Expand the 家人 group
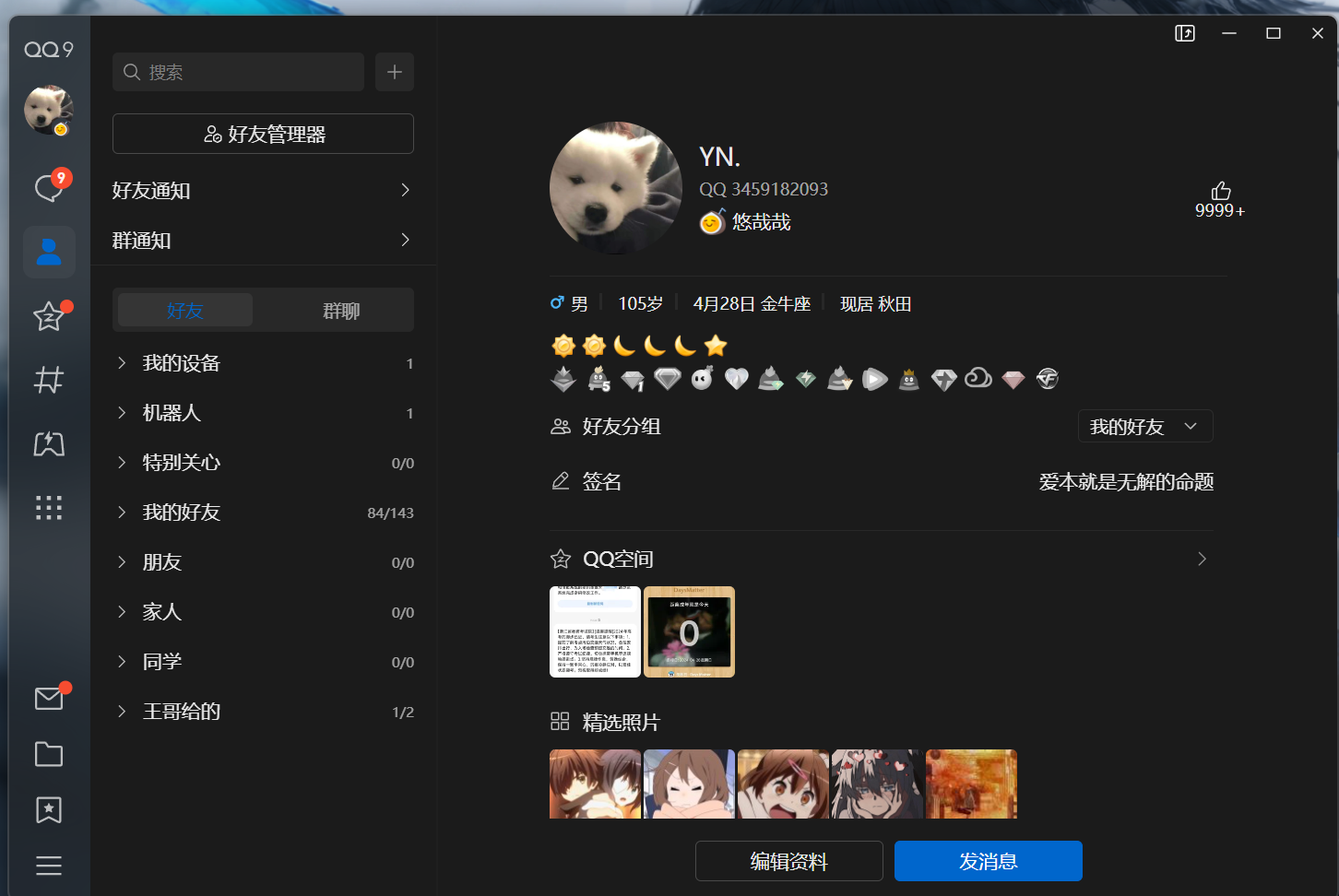 [x=264, y=612]
